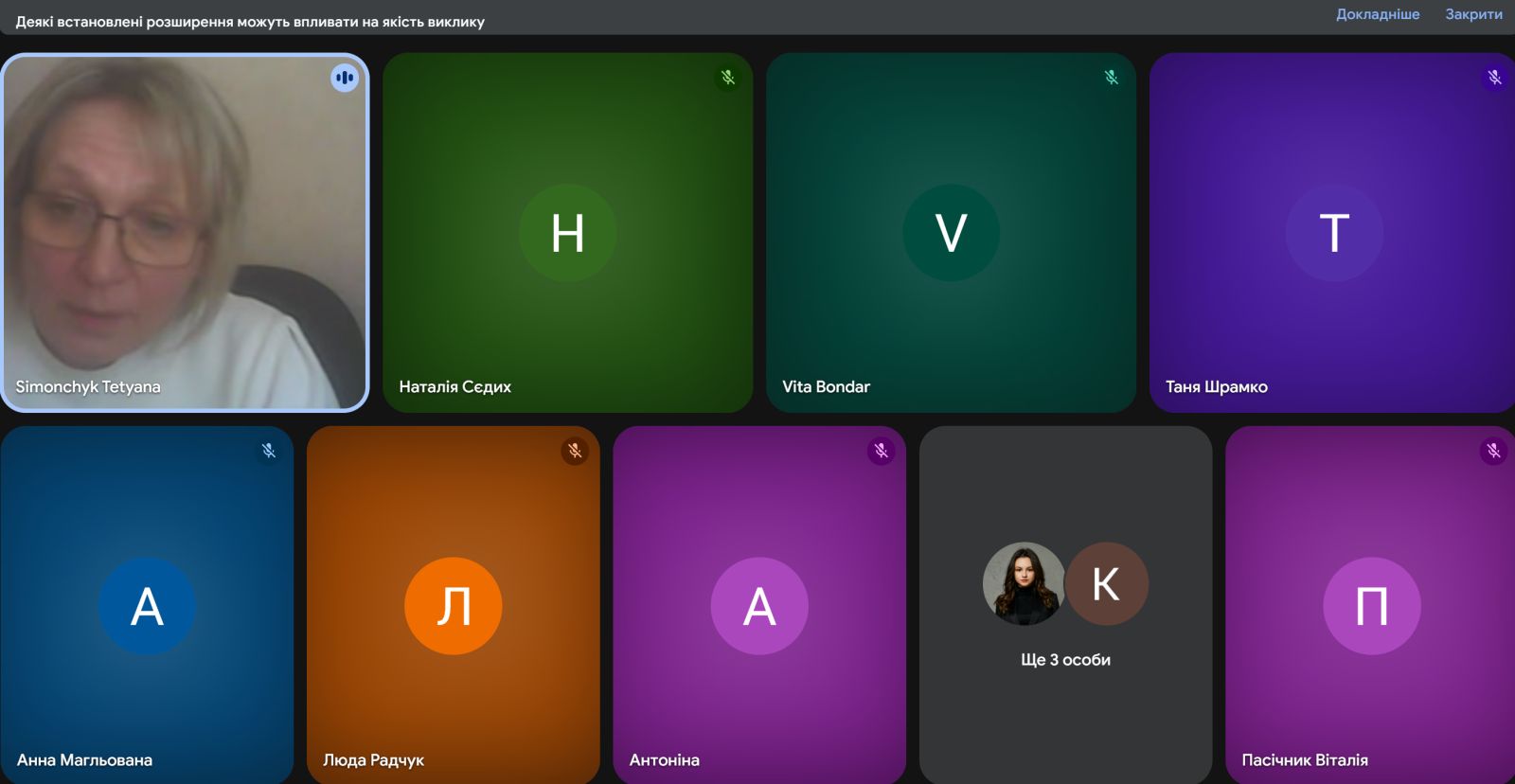Click the speaking indicator on Simonchyk Tetyana's tile
1515x784 pixels.
[345, 78]
